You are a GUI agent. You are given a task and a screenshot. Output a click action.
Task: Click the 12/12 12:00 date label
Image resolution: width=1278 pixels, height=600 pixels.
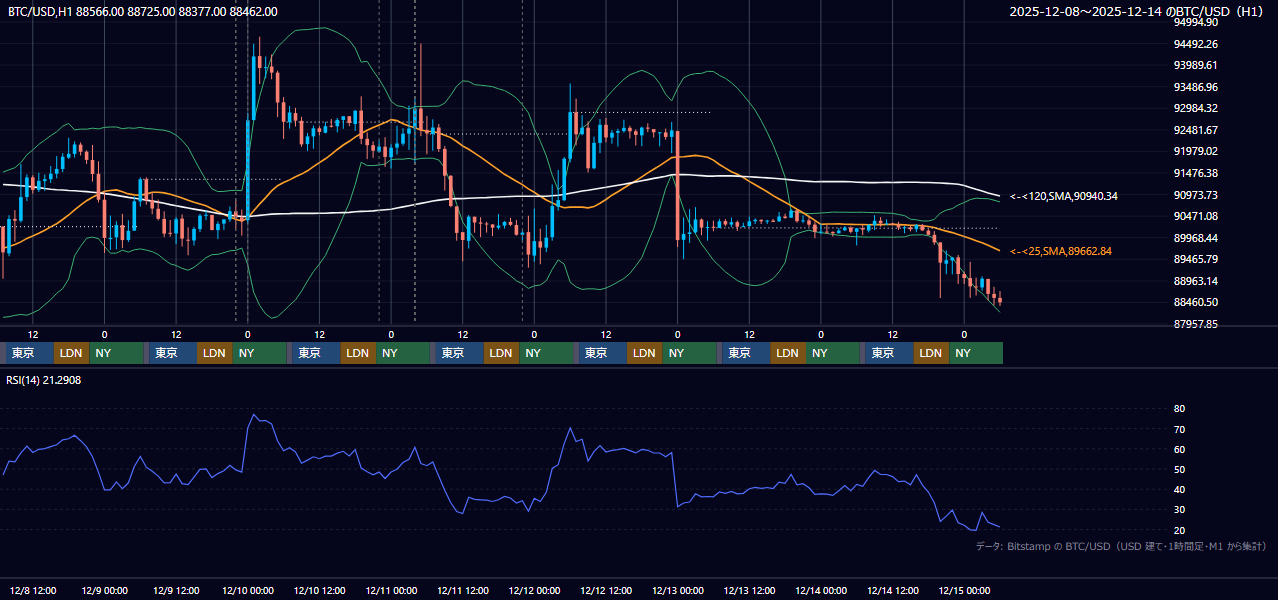pyautogui.click(x=606, y=590)
